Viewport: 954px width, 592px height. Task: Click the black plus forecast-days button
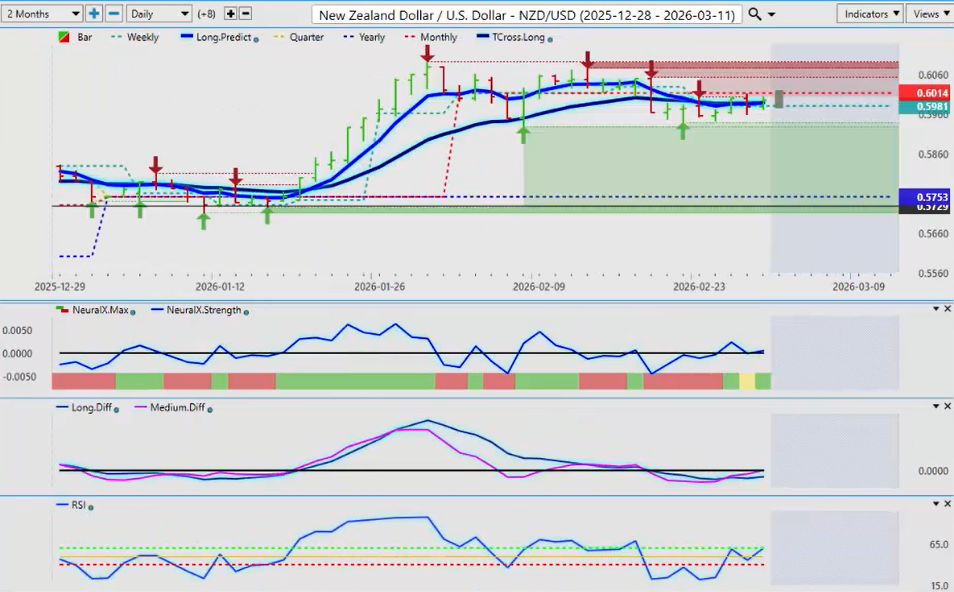(x=230, y=14)
